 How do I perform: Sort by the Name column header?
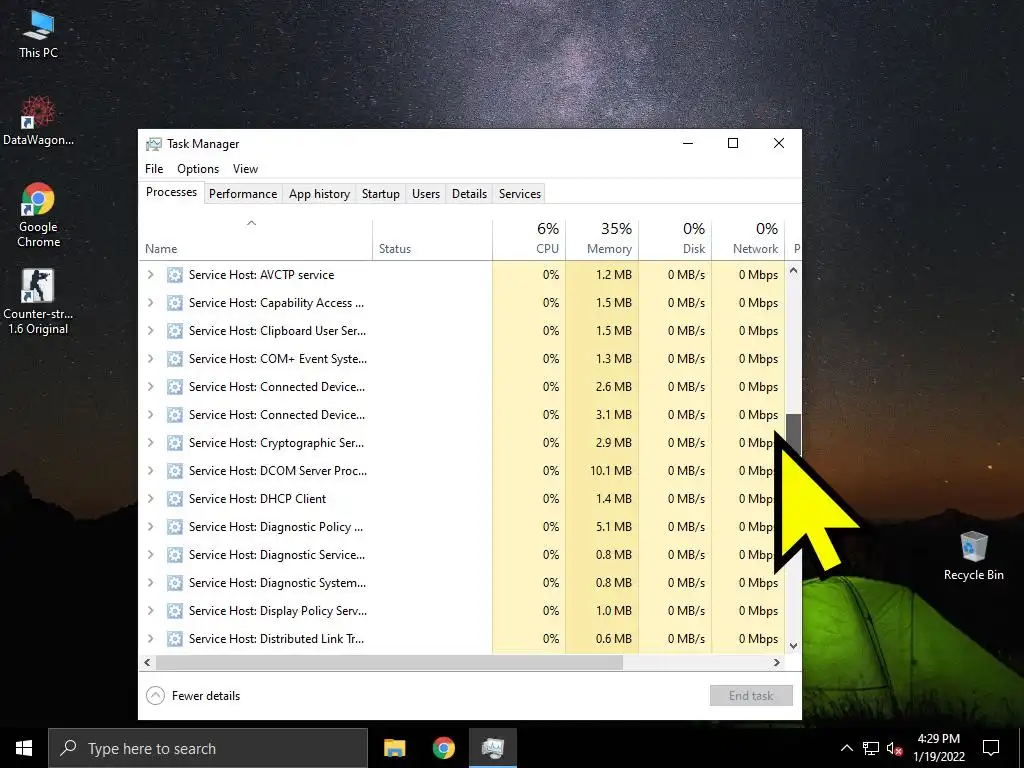pyautogui.click(x=256, y=239)
